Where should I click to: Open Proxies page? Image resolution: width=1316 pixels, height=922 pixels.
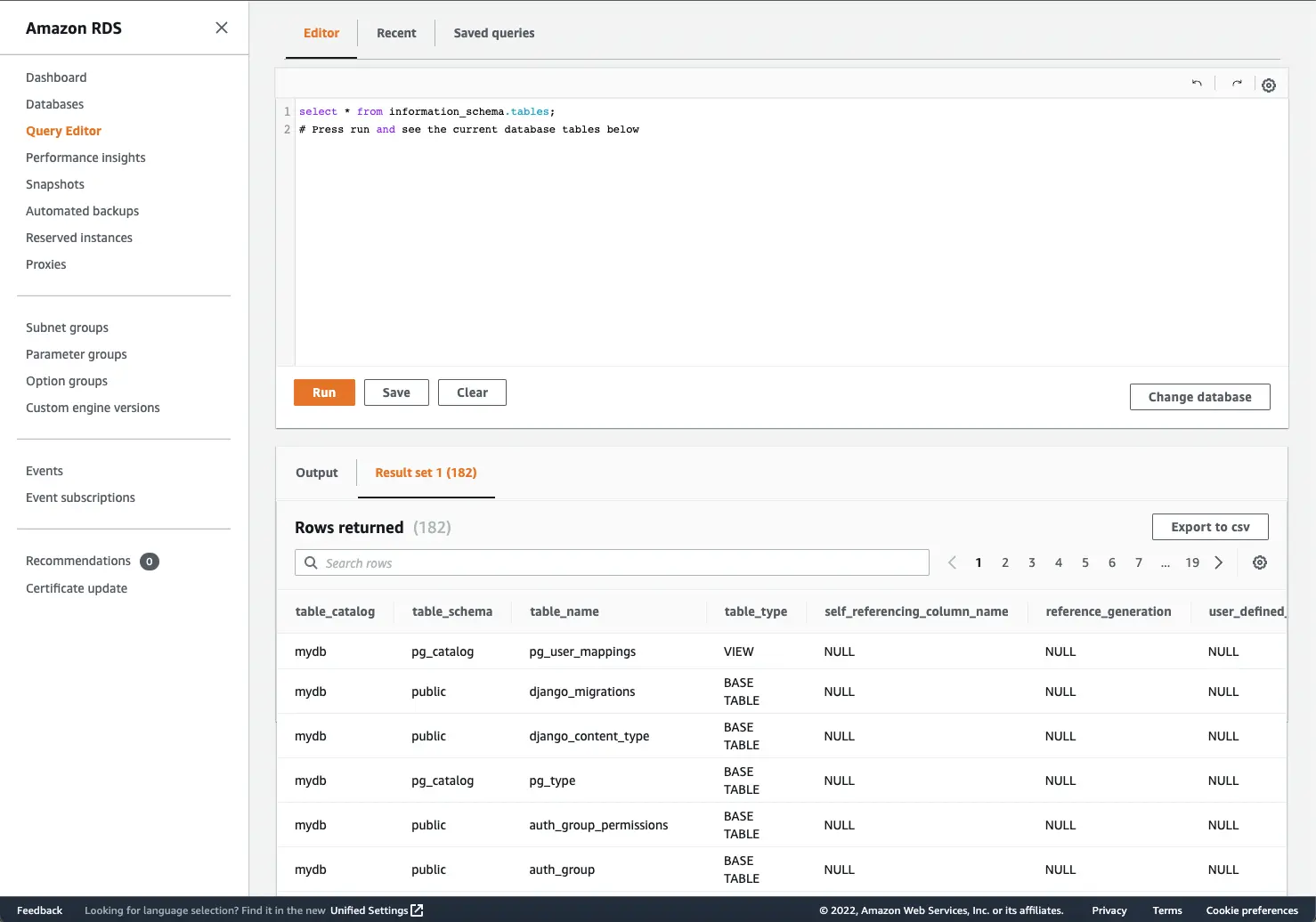click(46, 264)
